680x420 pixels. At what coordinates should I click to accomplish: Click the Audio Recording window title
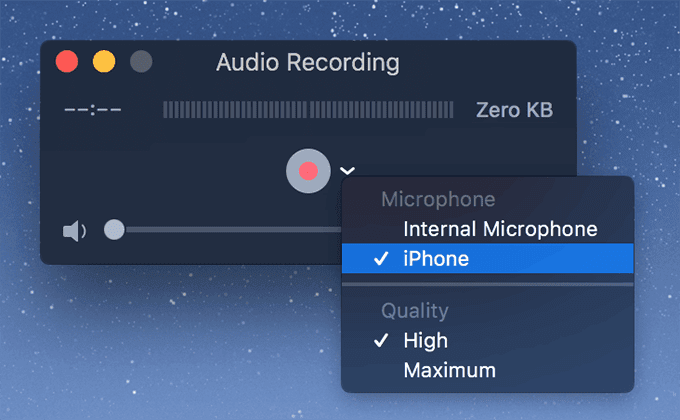click(x=308, y=62)
